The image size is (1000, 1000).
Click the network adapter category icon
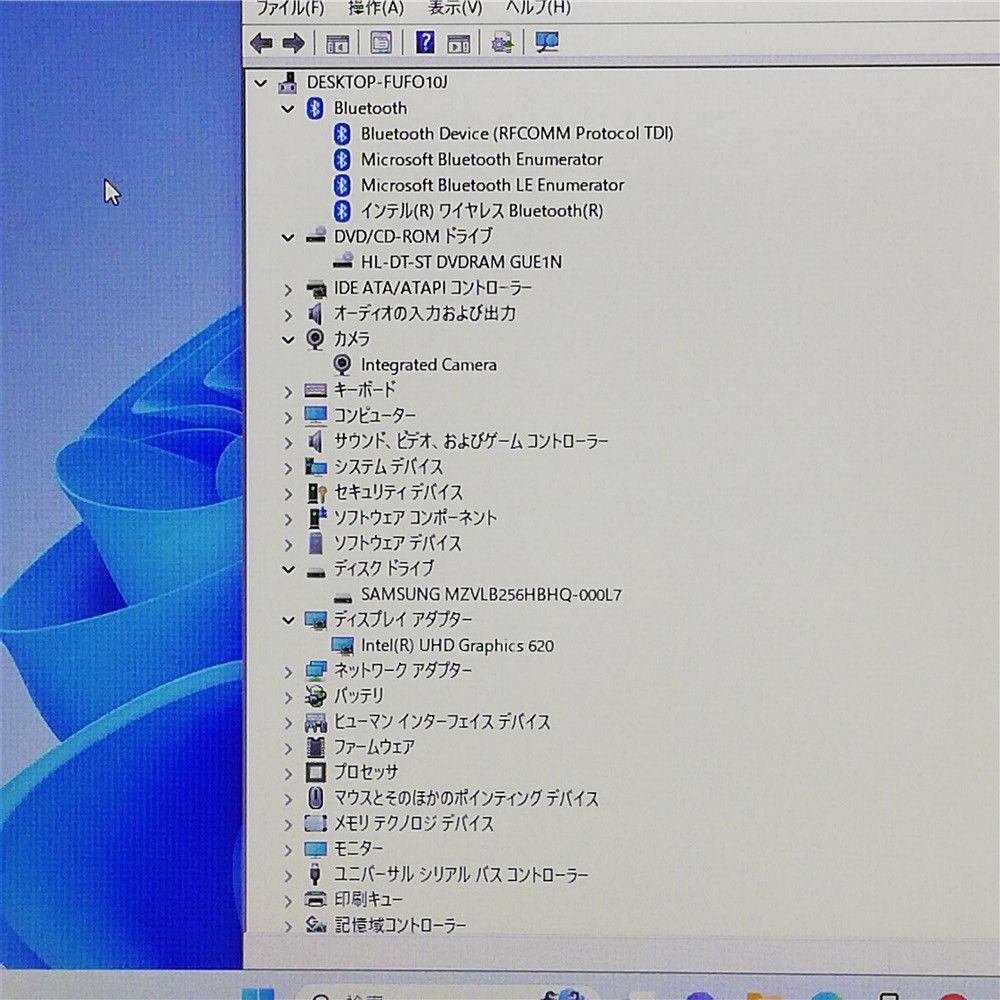point(316,670)
